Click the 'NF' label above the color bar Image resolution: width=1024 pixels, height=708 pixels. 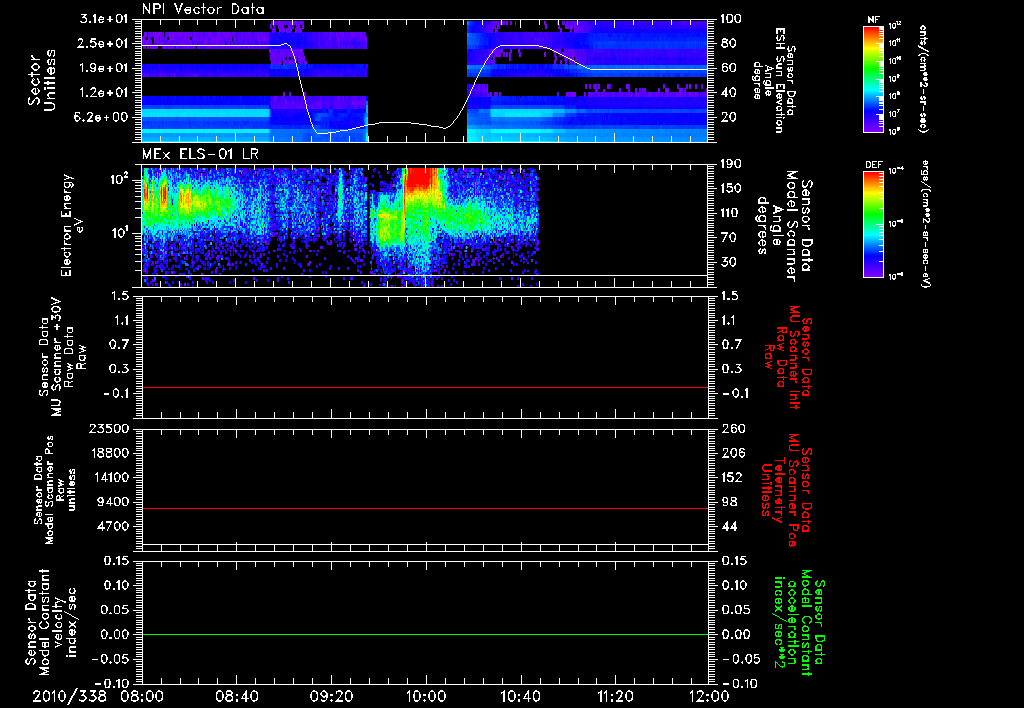(873, 20)
